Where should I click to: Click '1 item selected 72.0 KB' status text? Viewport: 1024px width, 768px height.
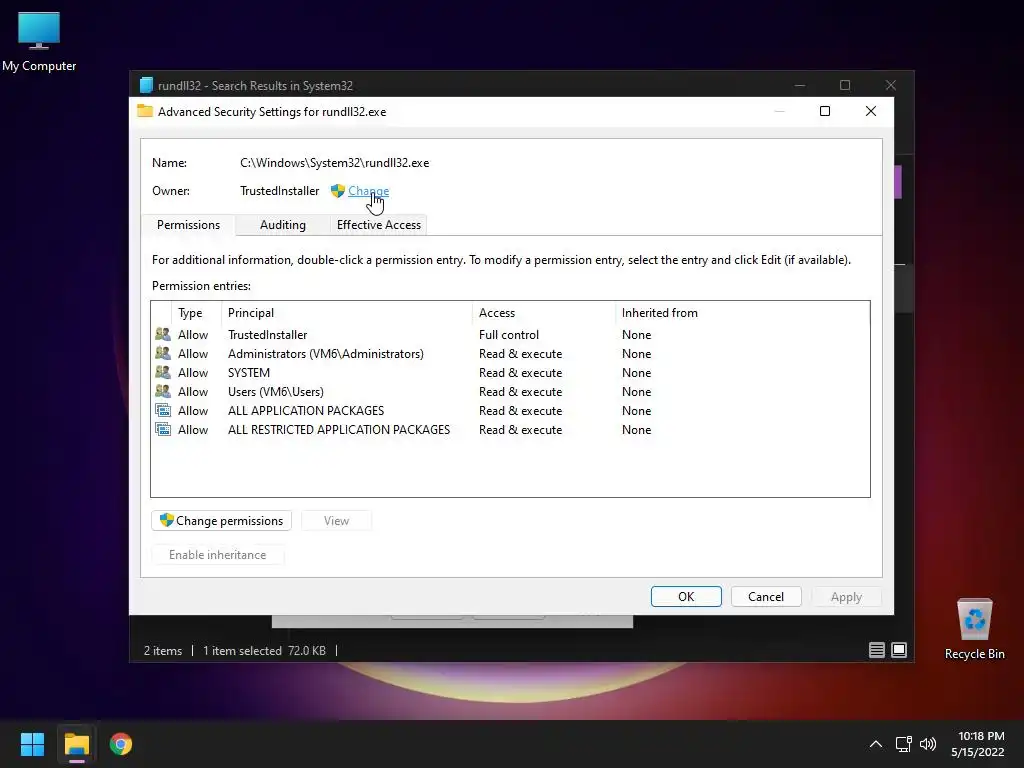click(264, 650)
